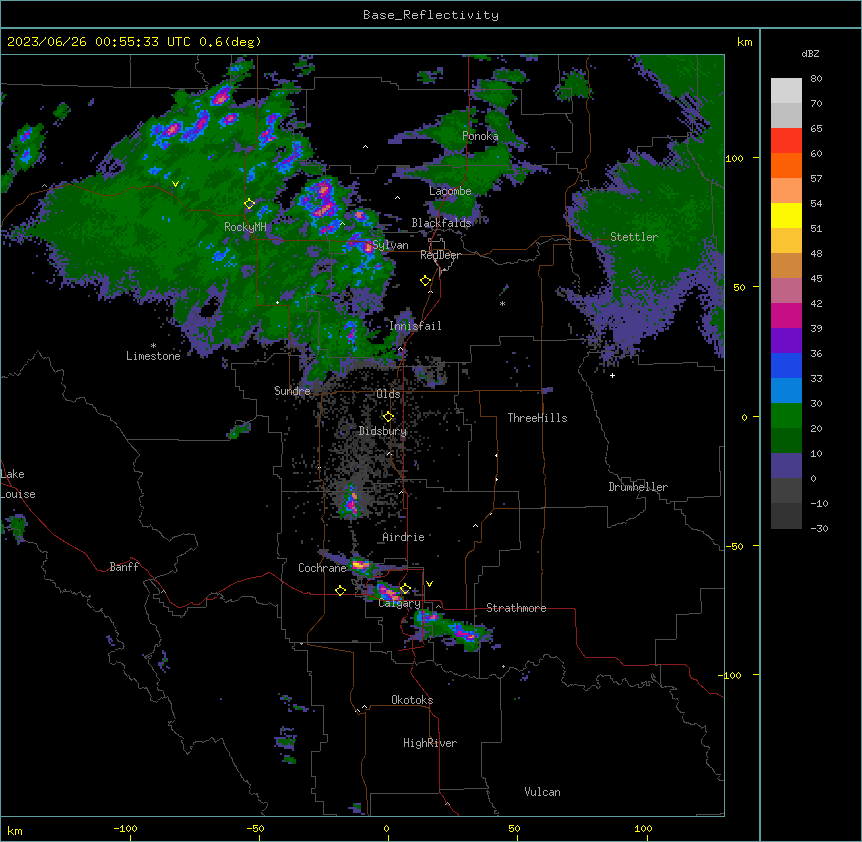
Task: Click the yellow radar site marker near Olds
Action: click(388, 417)
